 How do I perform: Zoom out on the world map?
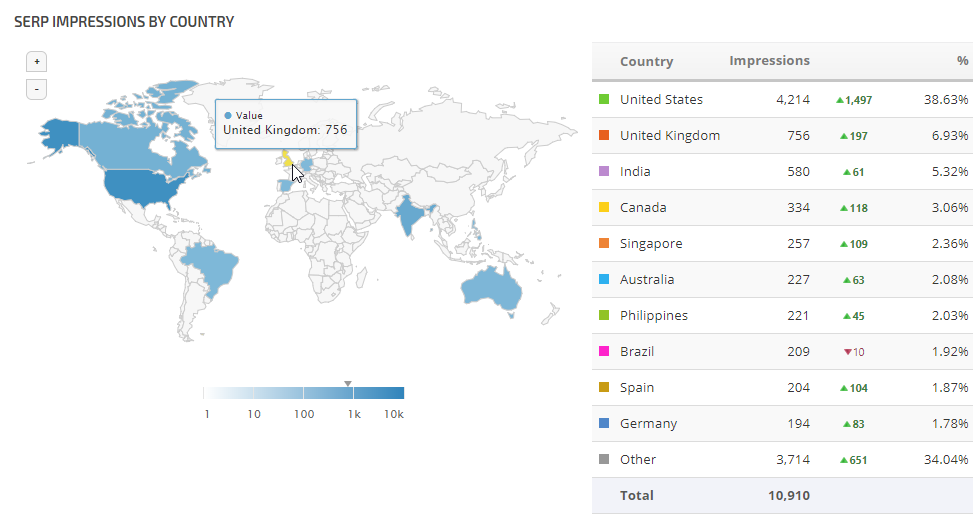(36, 89)
